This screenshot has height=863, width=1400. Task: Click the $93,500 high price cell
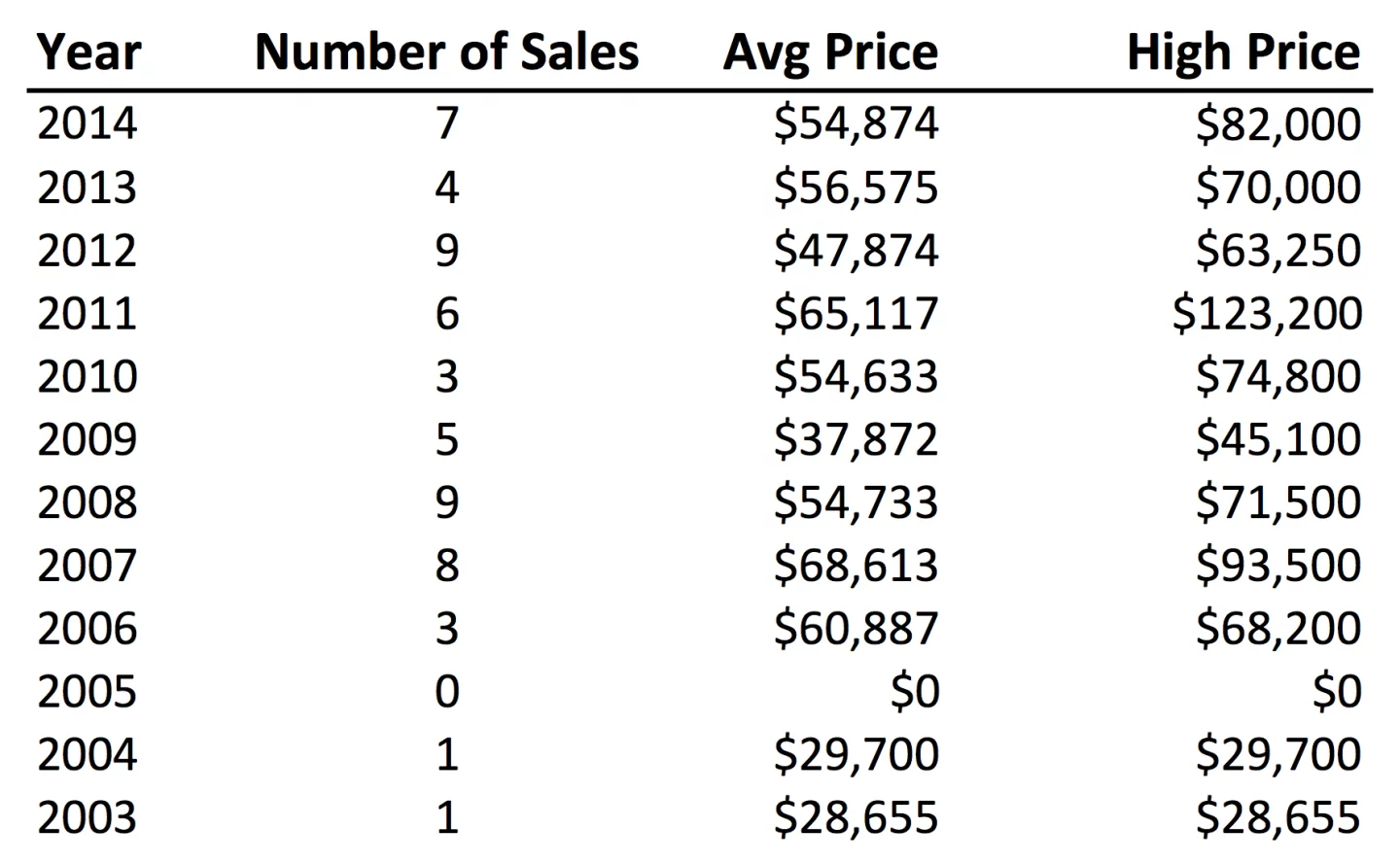[x=1277, y=565]
